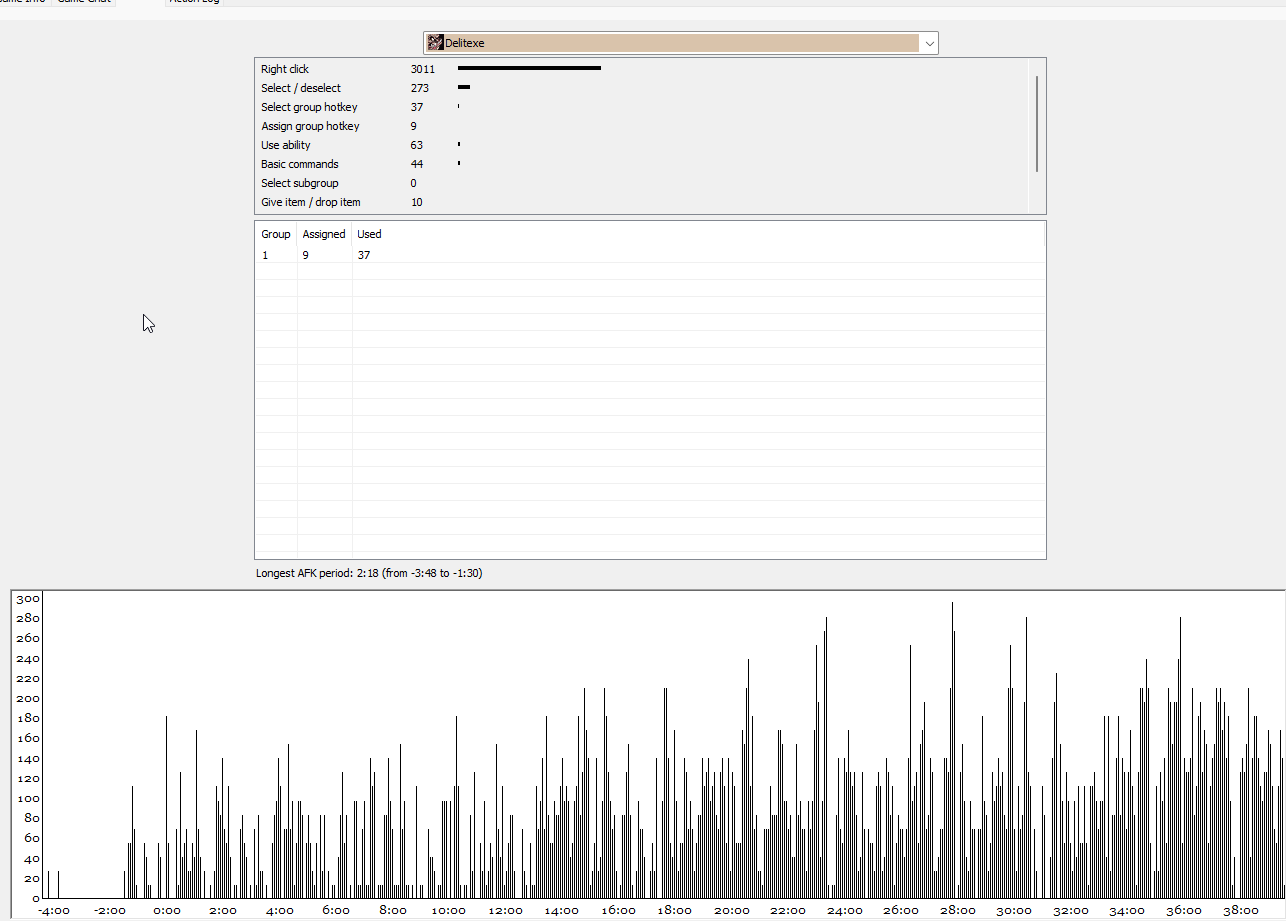This screenshot has width=1286, height=921.
Task: Open the Delitexe player dropdown arrow
Action: click(929, 43)
